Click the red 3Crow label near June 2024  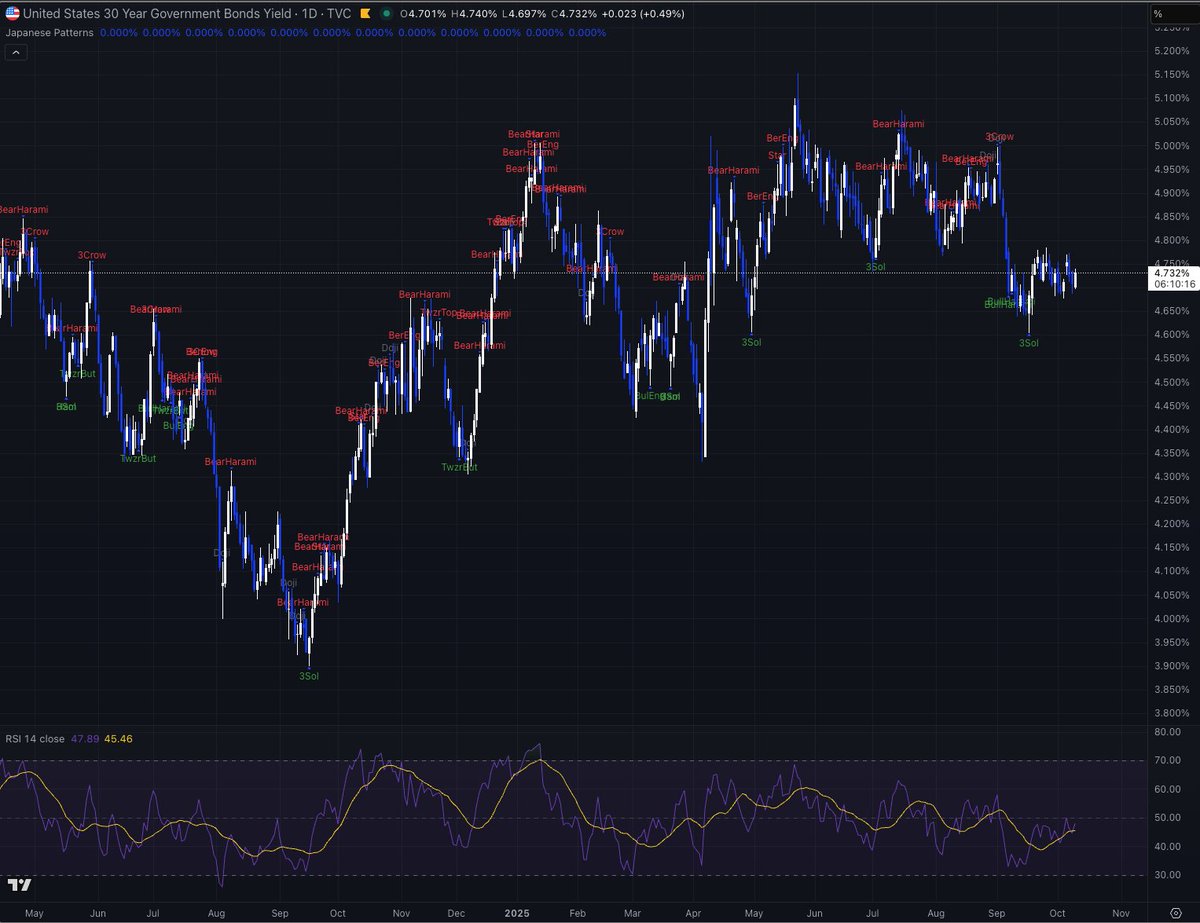[x=92, y=255]
